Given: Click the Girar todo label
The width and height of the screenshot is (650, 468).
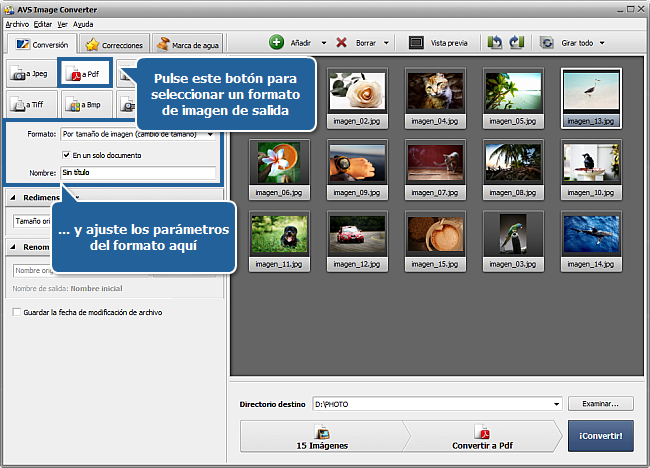Looking at the screenshot, I should pos(577,43).
